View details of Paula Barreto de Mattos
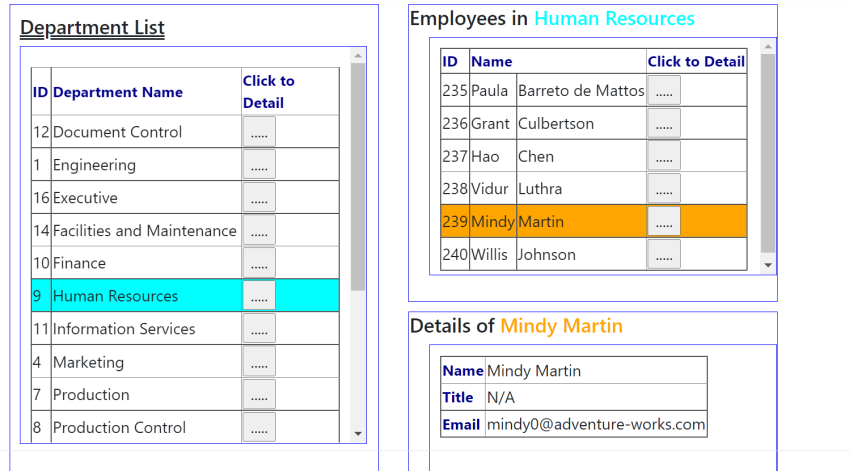The image size is (850, 471). (x=664, y=91)
